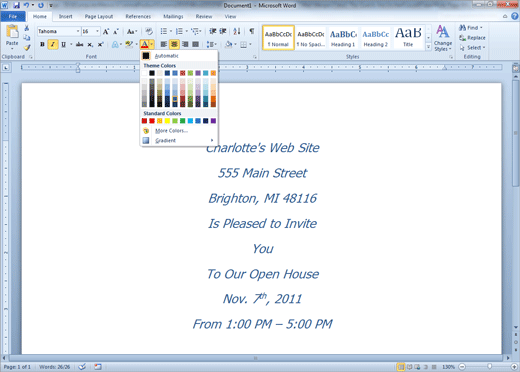Open the font size dropdown

click(x=97, y=31)
